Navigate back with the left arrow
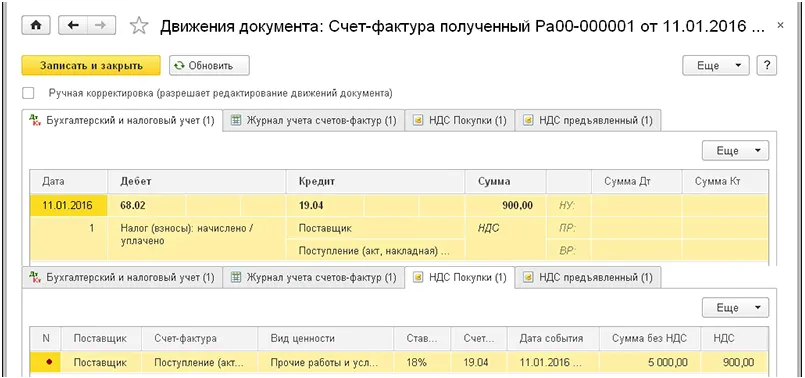 coord(73,25)
